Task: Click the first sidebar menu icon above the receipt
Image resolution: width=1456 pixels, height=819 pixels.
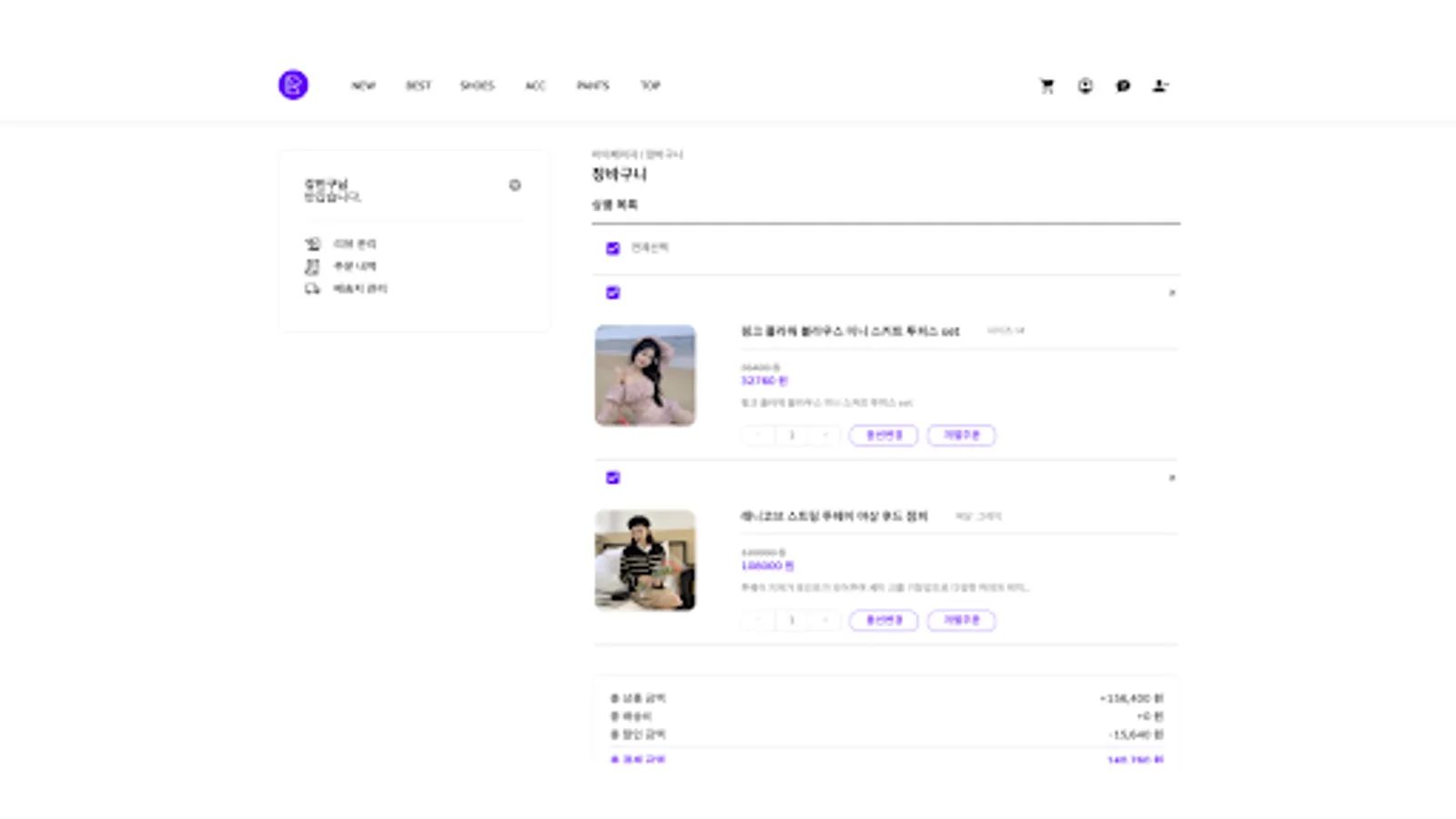Action: pyautogui.click(x=312, y=244)
